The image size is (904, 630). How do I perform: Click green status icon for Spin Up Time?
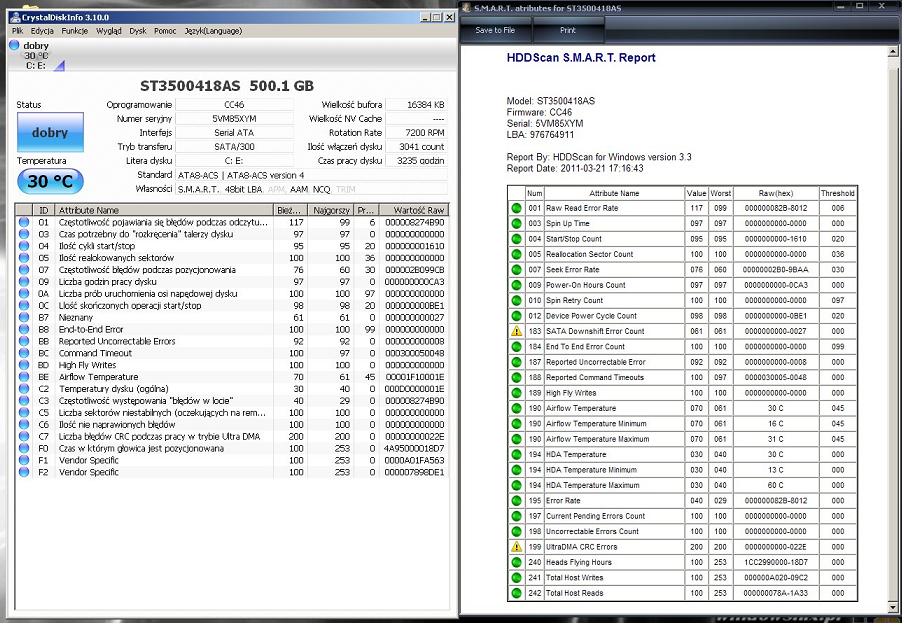click(517, 223)
